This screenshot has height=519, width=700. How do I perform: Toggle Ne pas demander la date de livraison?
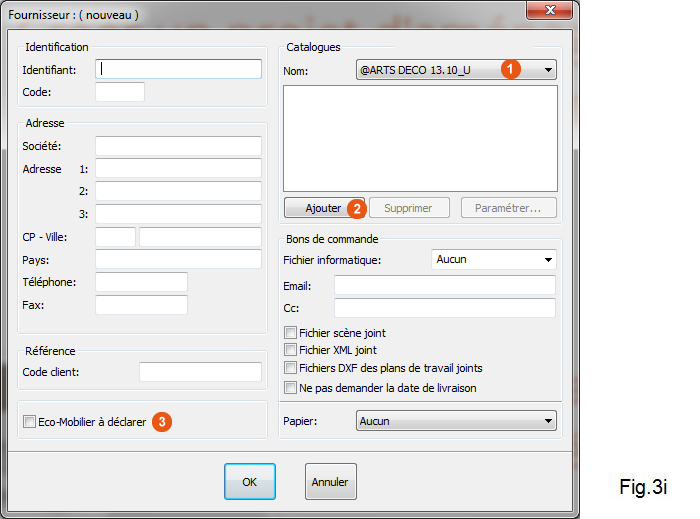pos(291,387)
